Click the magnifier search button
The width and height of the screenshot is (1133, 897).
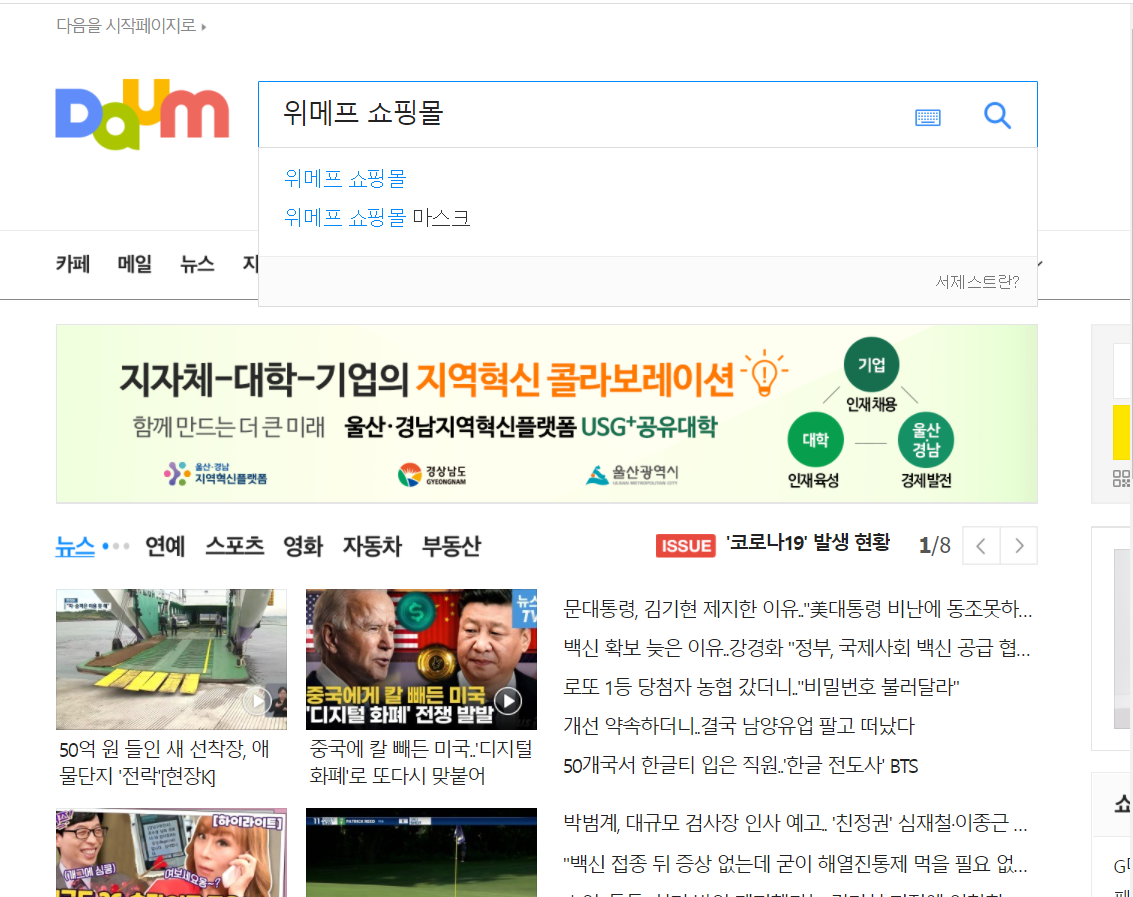pyautogui.click(x=997, y=115)
